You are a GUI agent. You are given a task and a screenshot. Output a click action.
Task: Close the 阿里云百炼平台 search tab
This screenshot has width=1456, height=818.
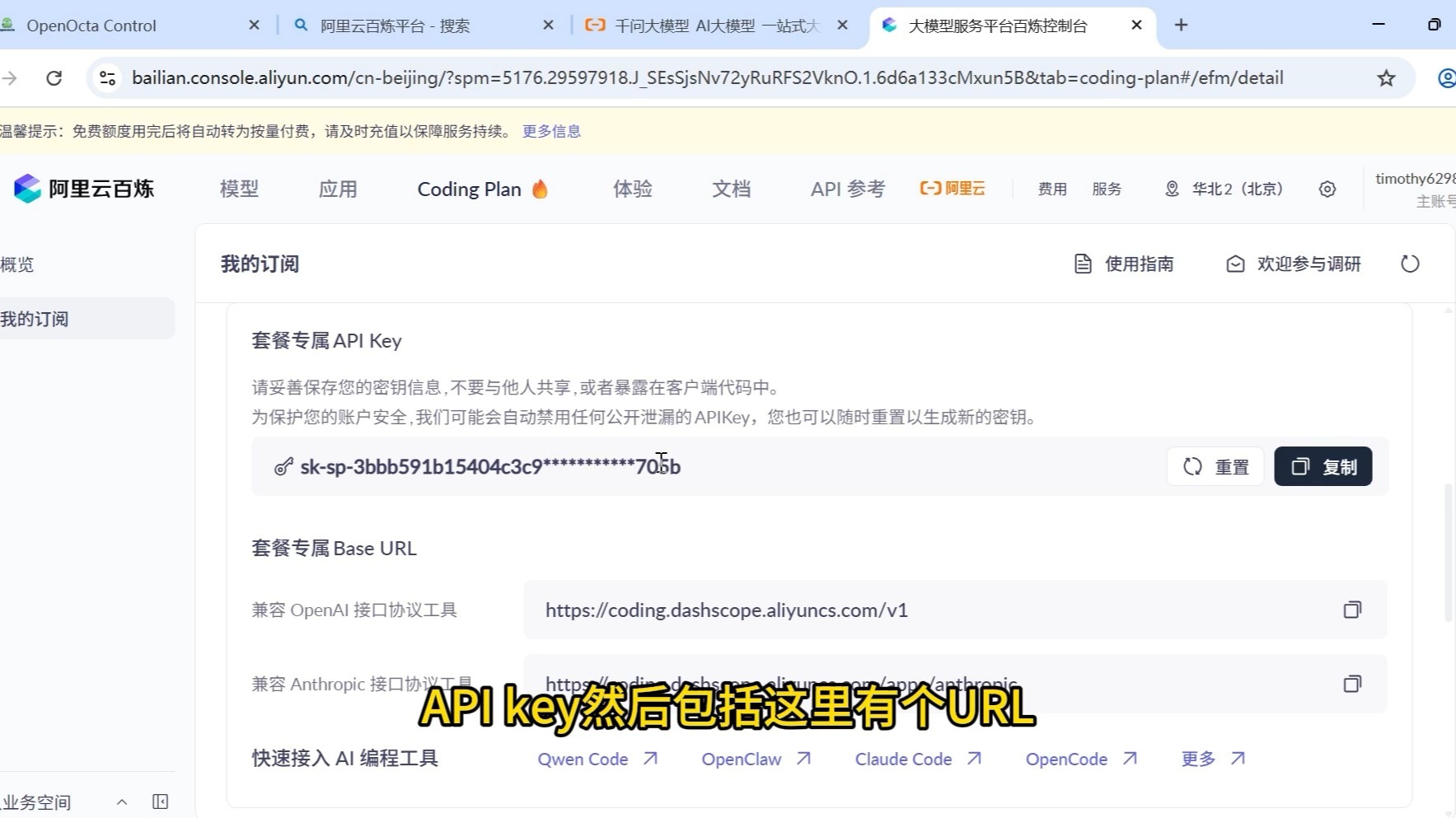pos(549,26)
